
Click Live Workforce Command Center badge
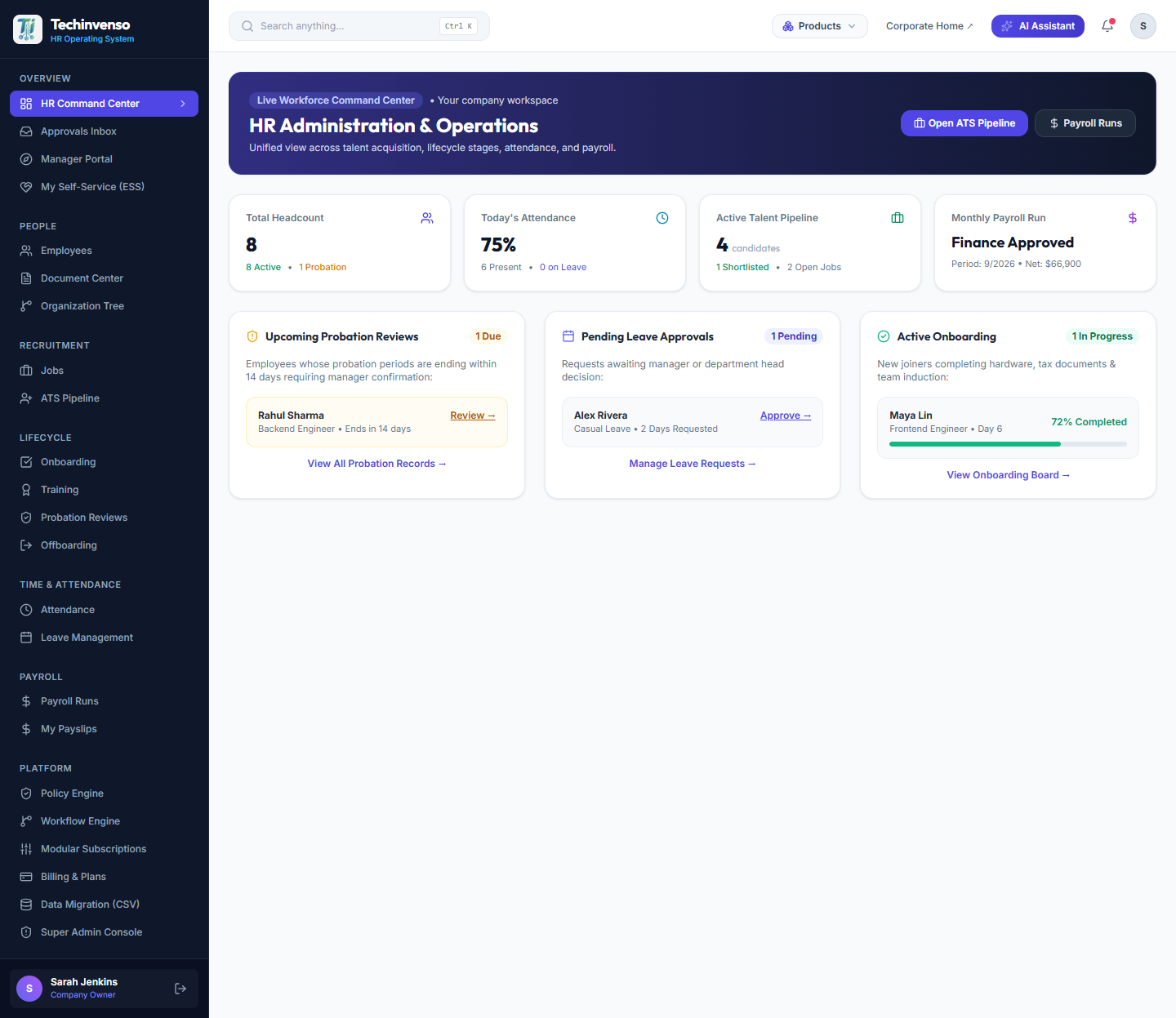(336, 100)
